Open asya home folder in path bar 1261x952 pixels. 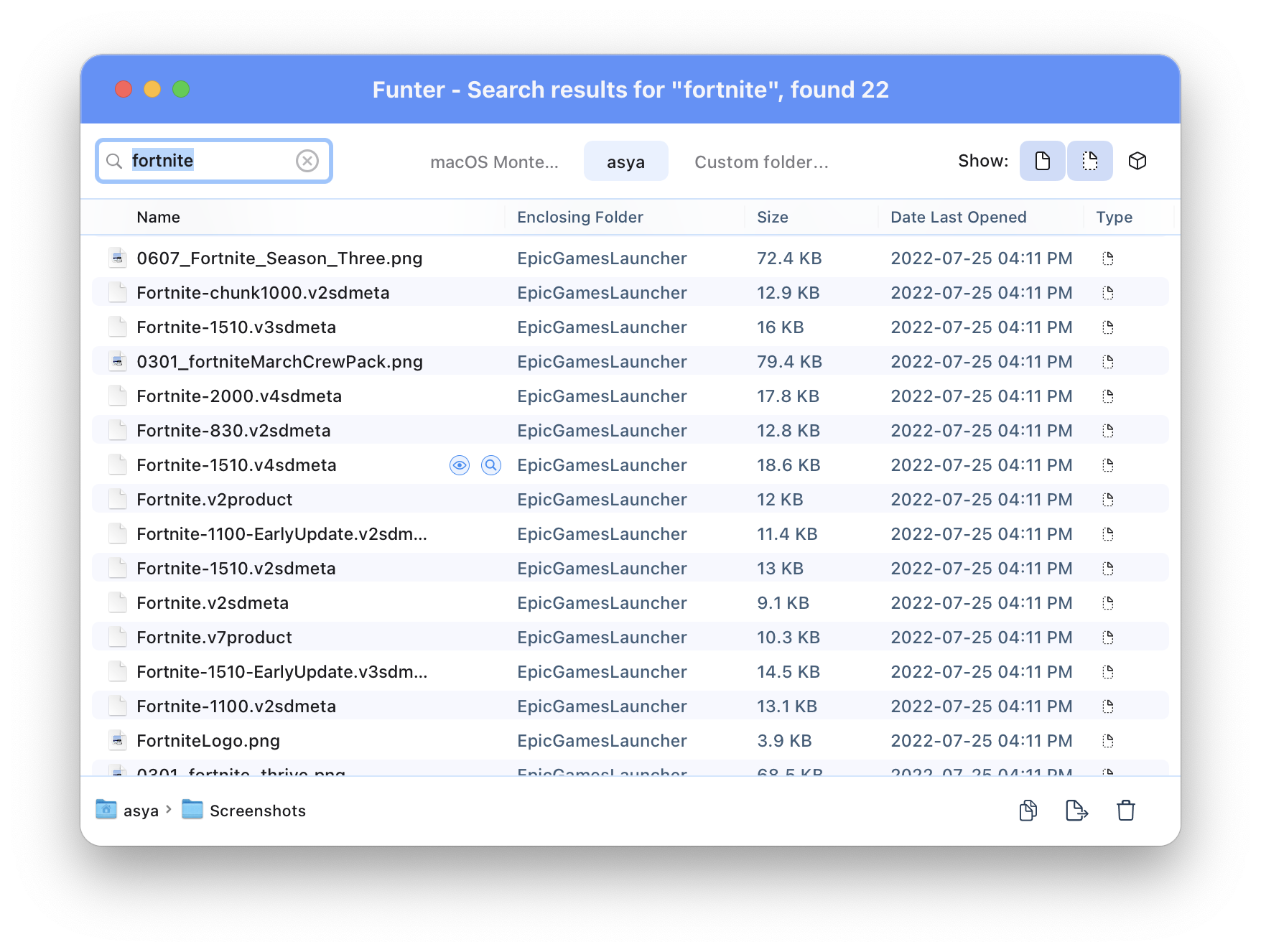pyautogui.click(x=141, y=811)
